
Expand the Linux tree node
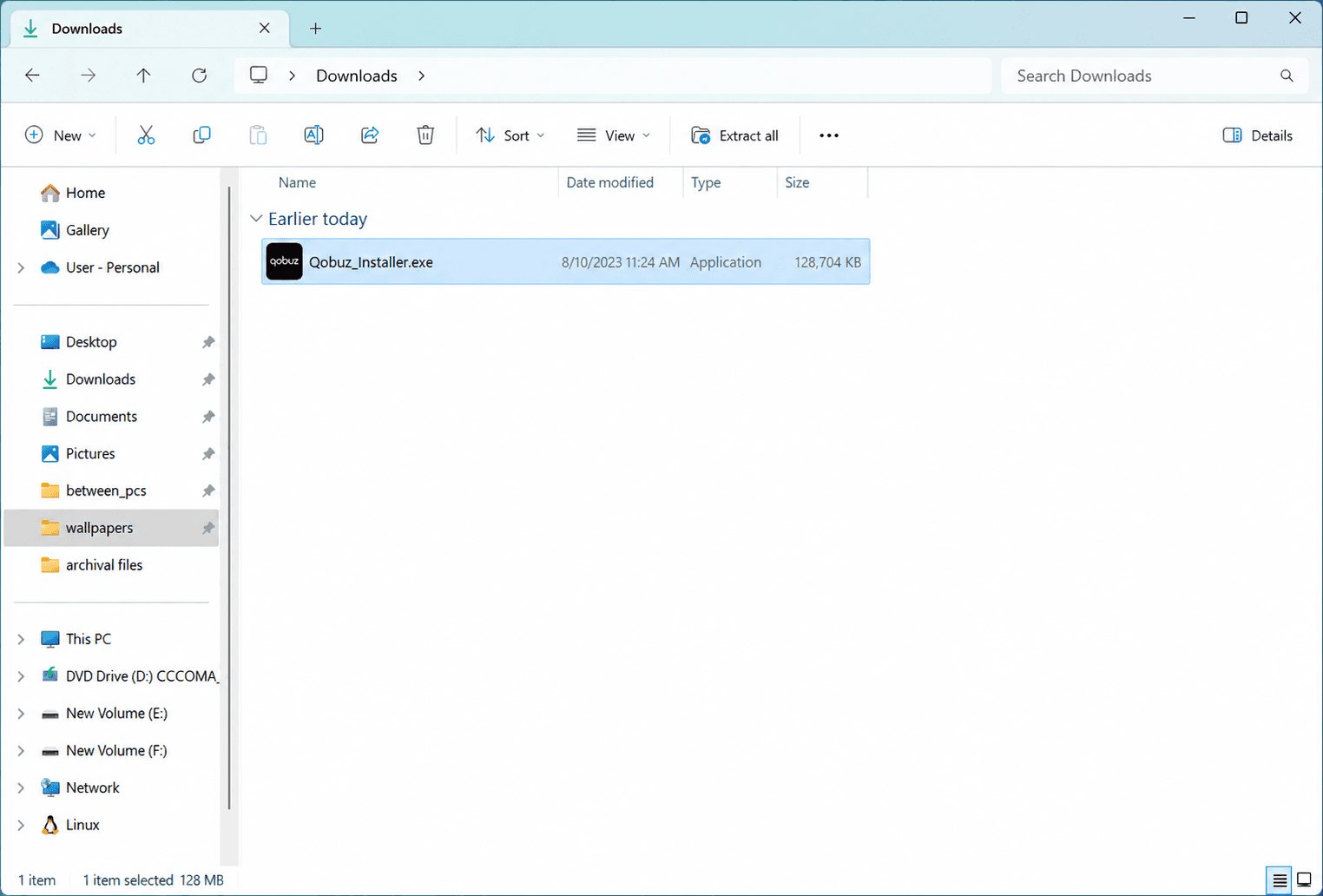(21, 825)
